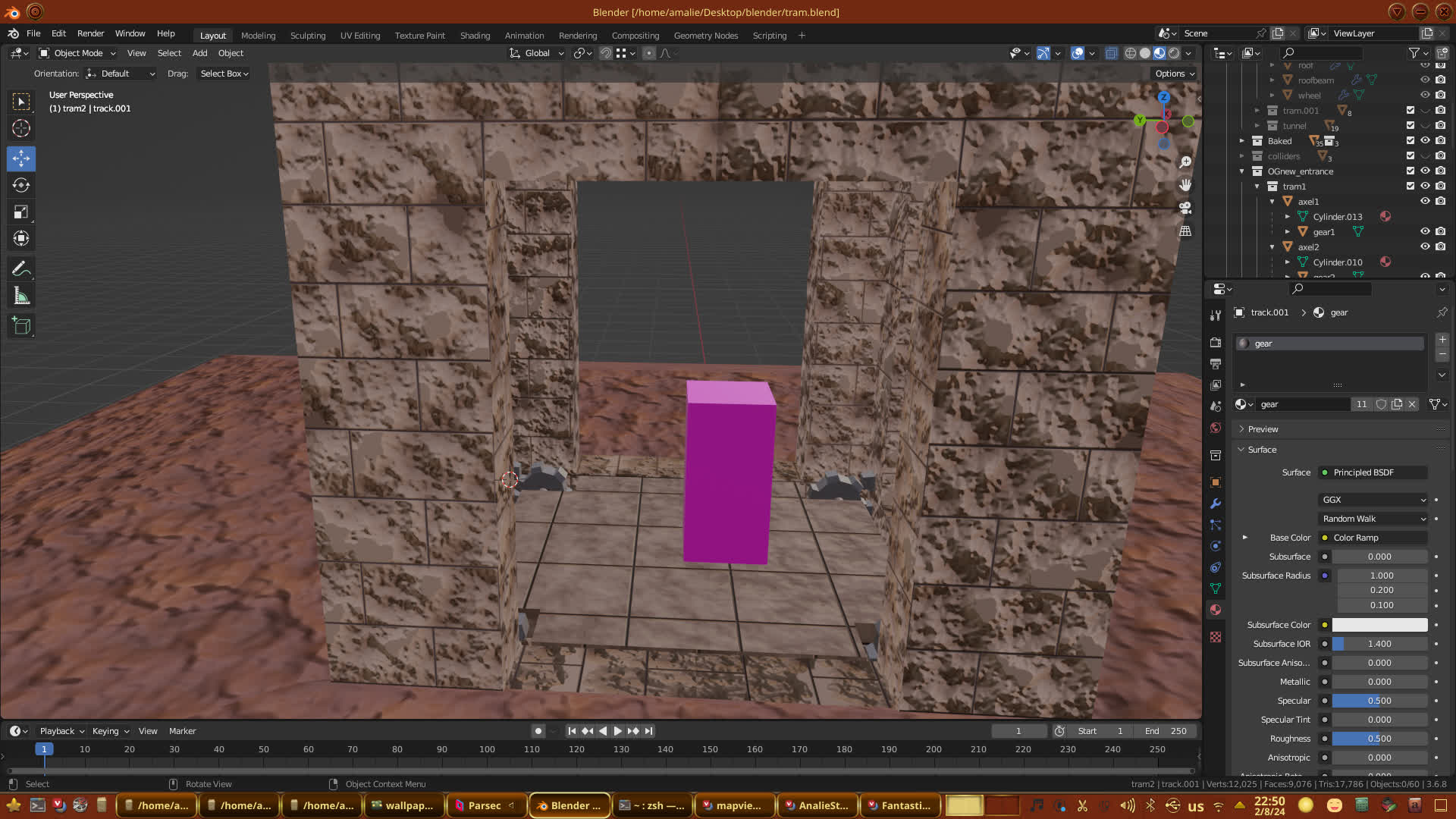Select the 3D Cursor tool
The width and height of the screenshot is (1456, 819).
pos(21,128)
